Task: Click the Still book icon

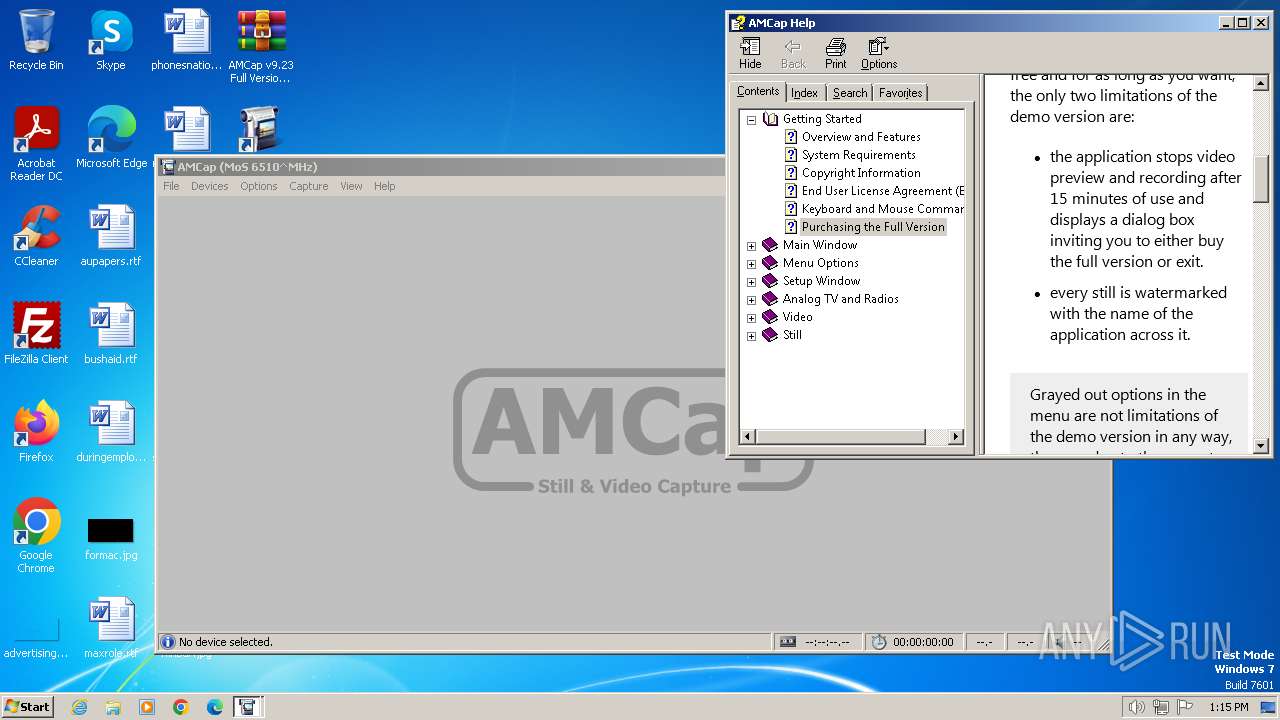Action: point(769,335)
